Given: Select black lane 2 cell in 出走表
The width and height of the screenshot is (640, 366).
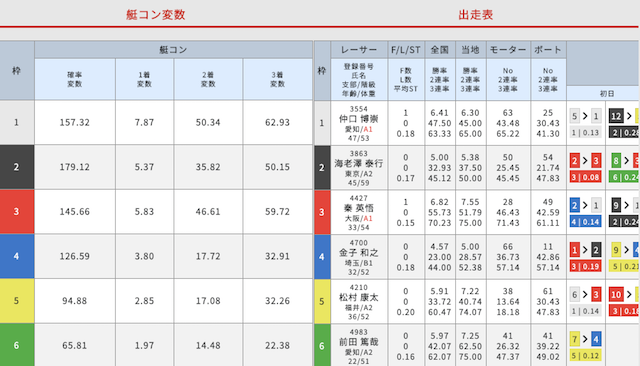Looking at the screenshot, I should click(322, 167).
